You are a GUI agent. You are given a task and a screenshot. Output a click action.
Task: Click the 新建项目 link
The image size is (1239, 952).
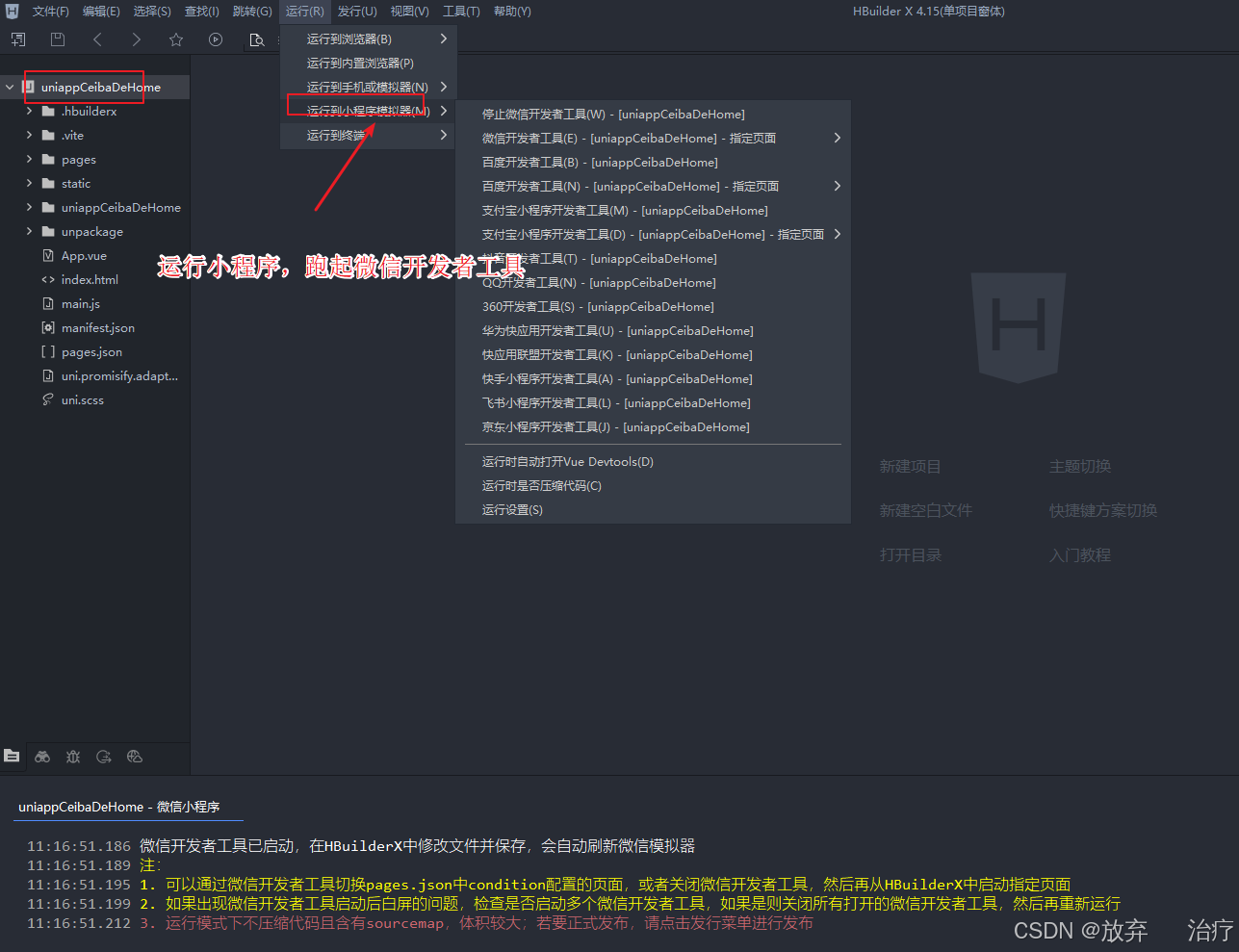(x=910, y=466)
